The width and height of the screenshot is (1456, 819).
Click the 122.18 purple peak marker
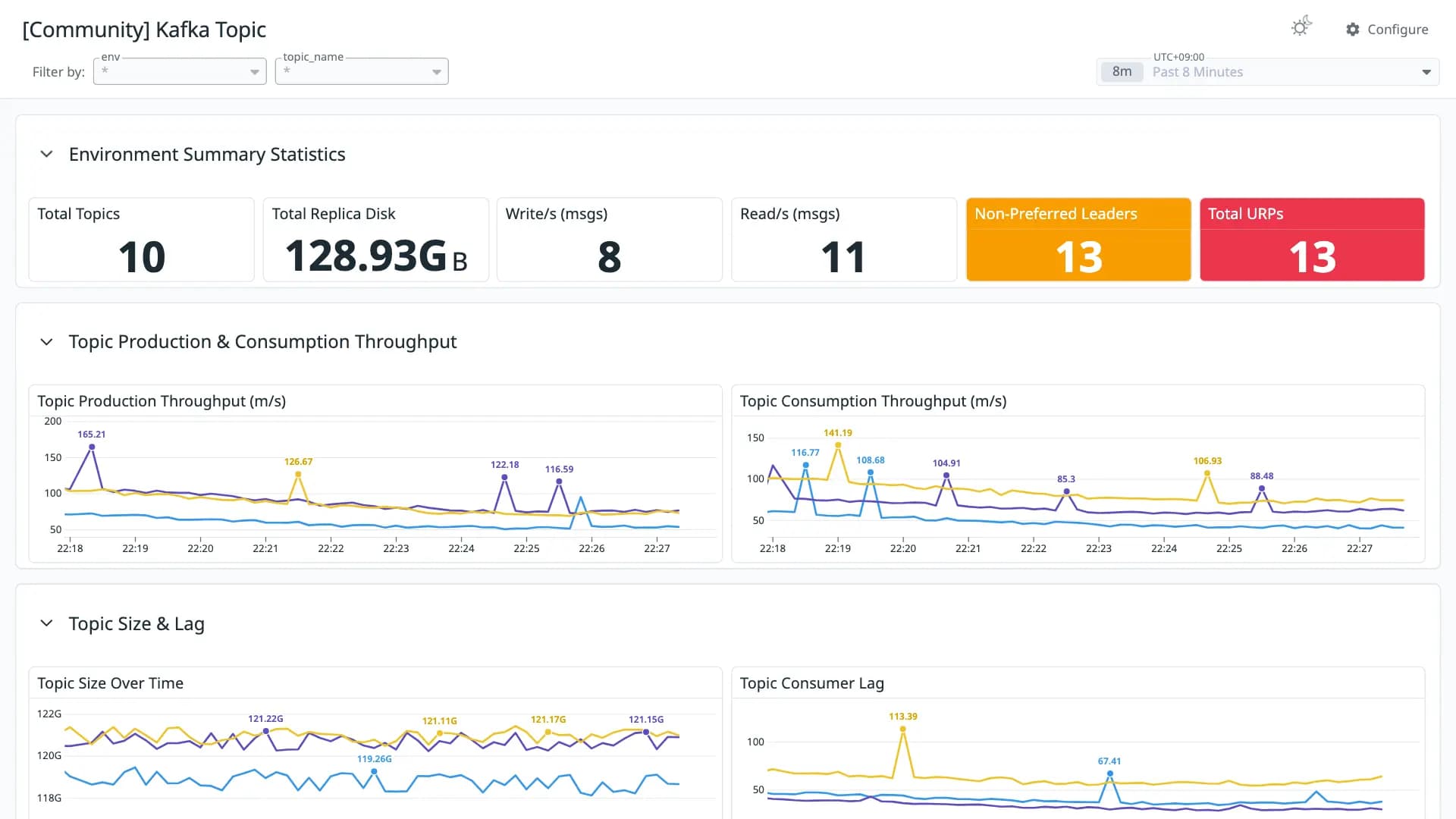pos(504,477)
